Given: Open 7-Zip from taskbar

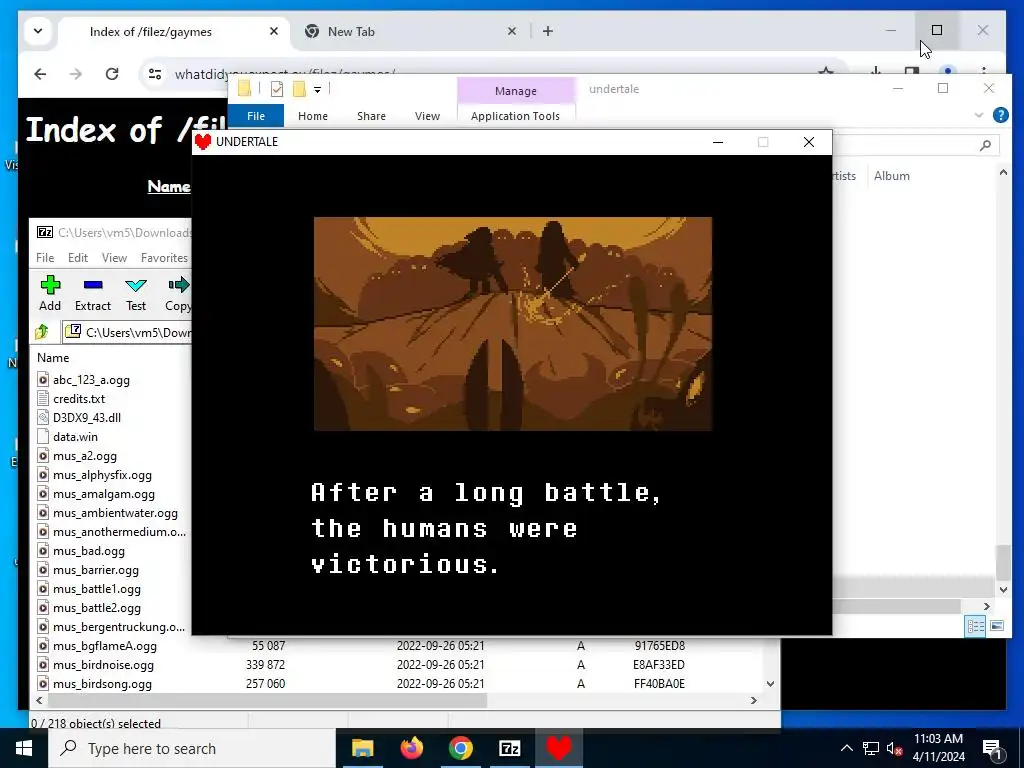Looking at the screenshot, I should [x=509, y=748].
